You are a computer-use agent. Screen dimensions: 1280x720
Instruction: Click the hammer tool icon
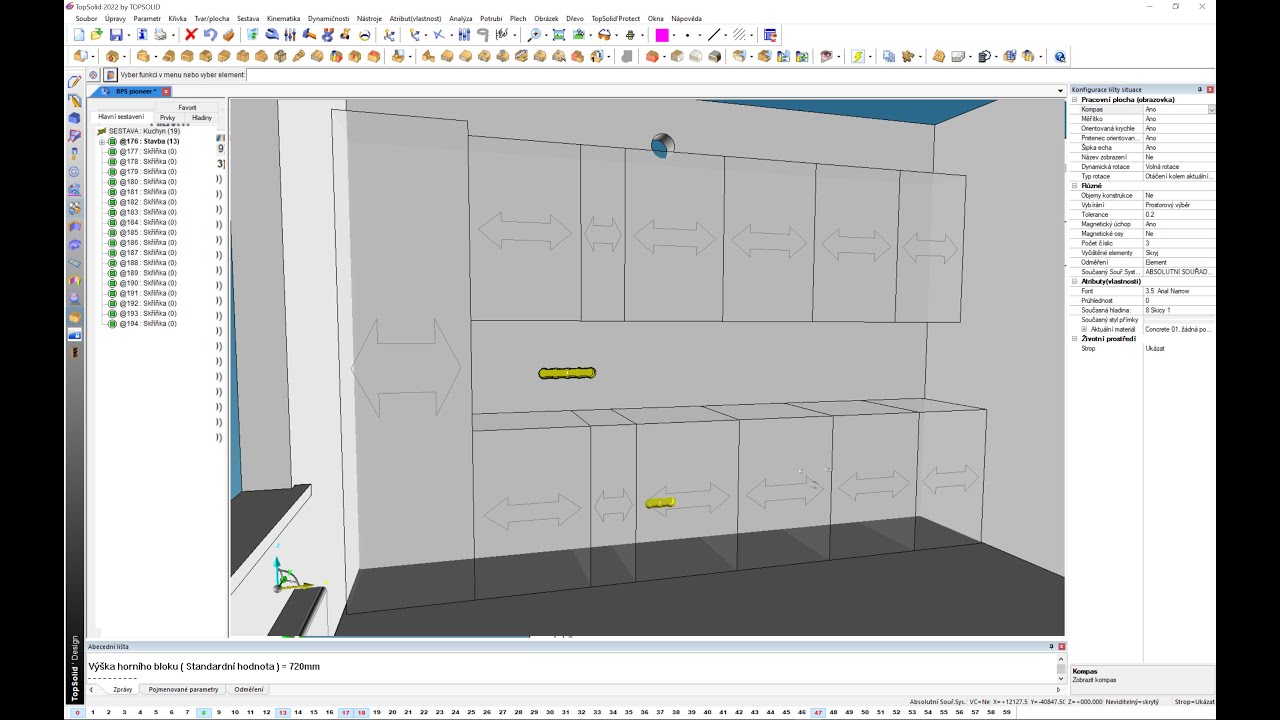click(x=308, y=35)
